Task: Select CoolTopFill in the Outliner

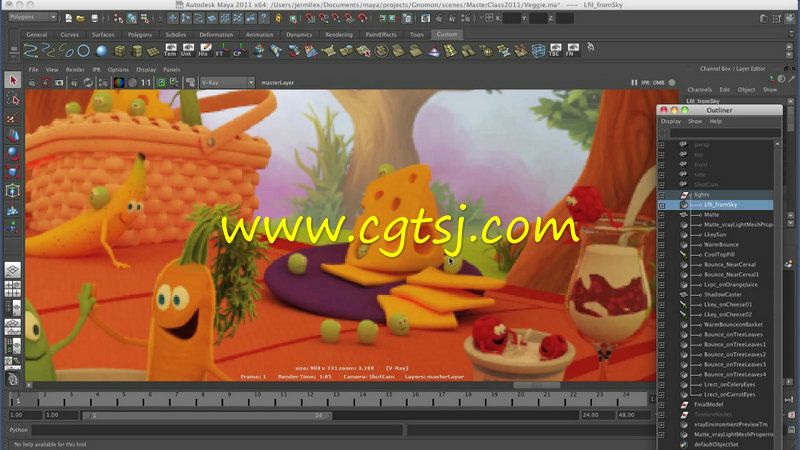Action: 719,255
